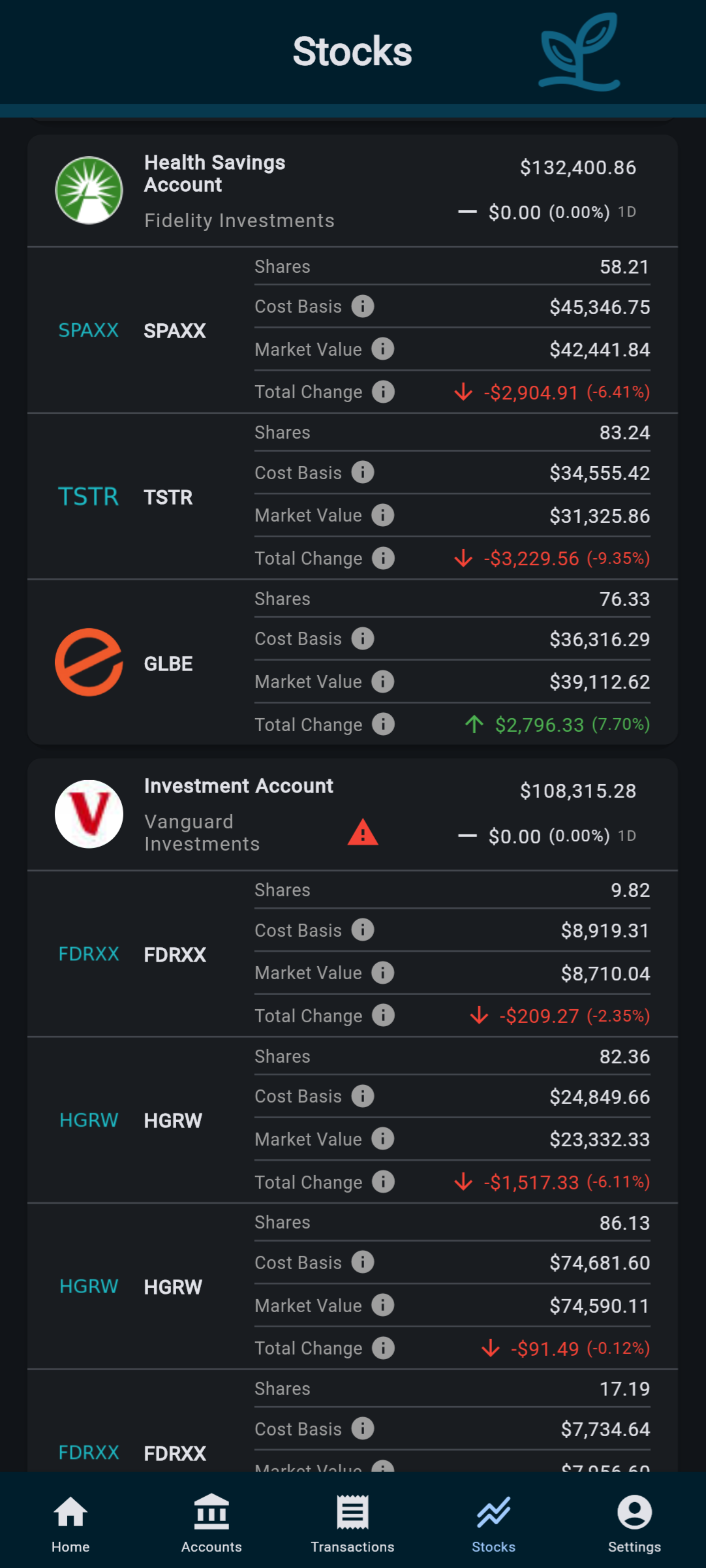Image resolution: width=706 pixels, height=1568 pixels.
Task: Tap the $31,325.86 market value
Action: click(x=600, y=516)
